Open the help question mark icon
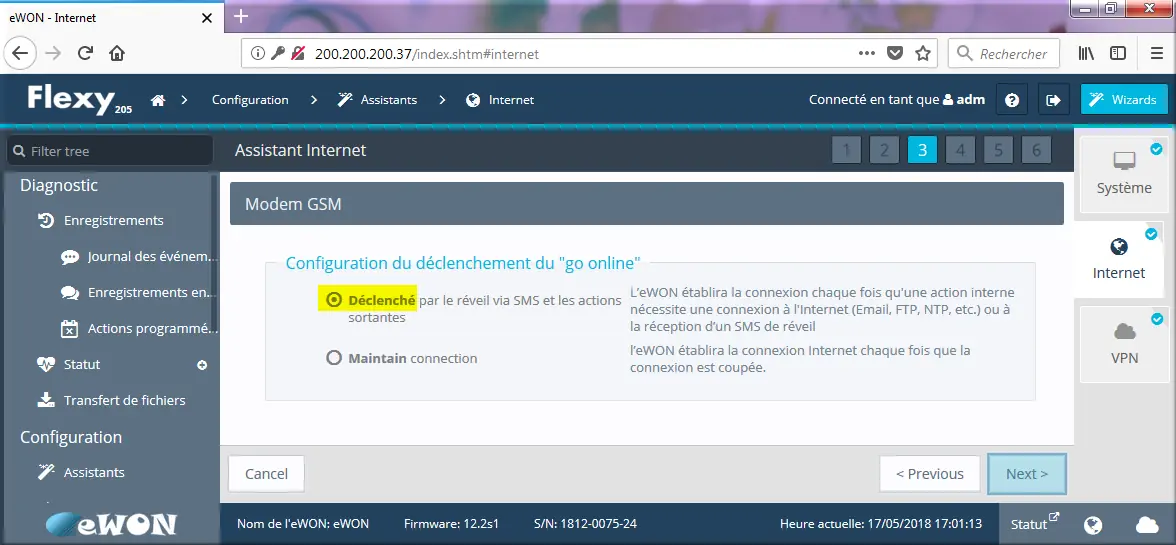The image size is (1176, 545). (x=1012, y=100)
